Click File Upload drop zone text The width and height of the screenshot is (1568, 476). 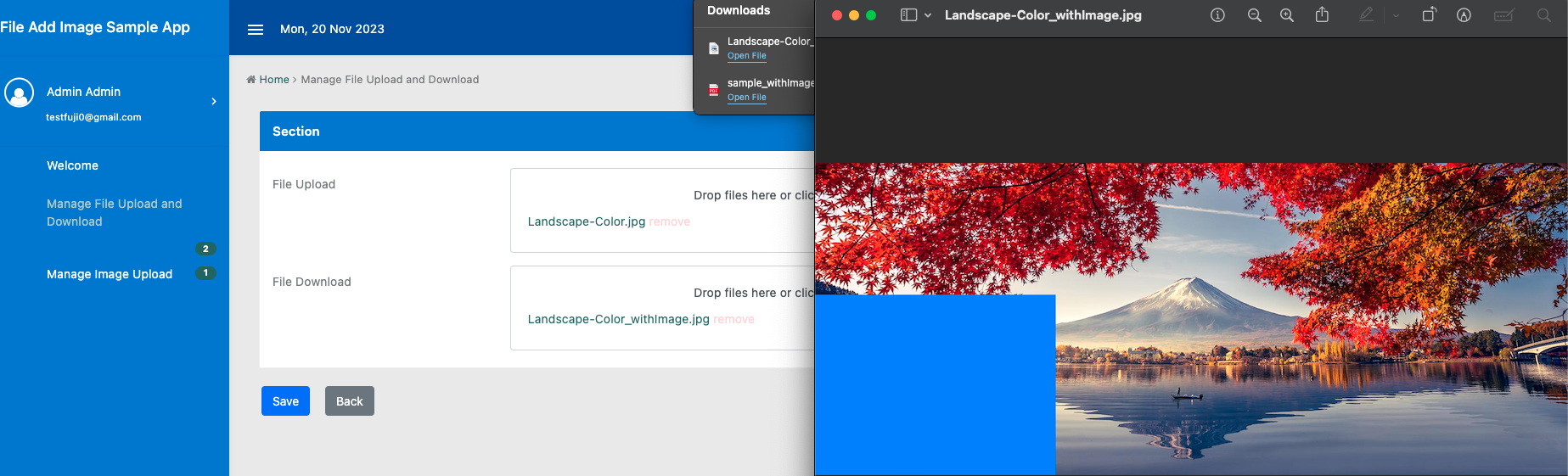pyautogui.click(x=754, y=195)
